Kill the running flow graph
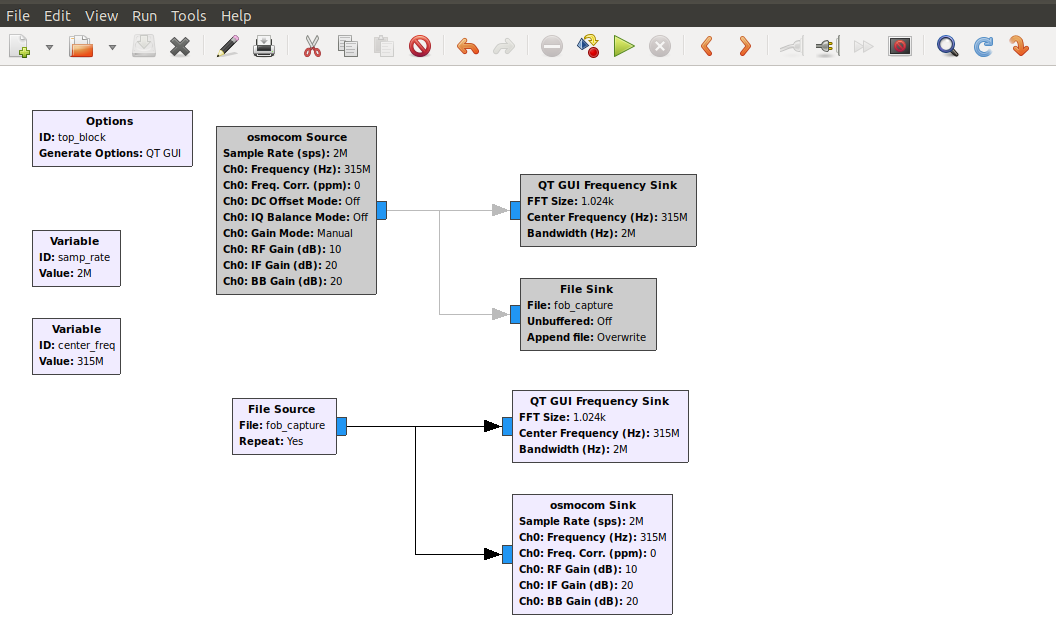This screenshot has height=636, width=1056. 660,46
